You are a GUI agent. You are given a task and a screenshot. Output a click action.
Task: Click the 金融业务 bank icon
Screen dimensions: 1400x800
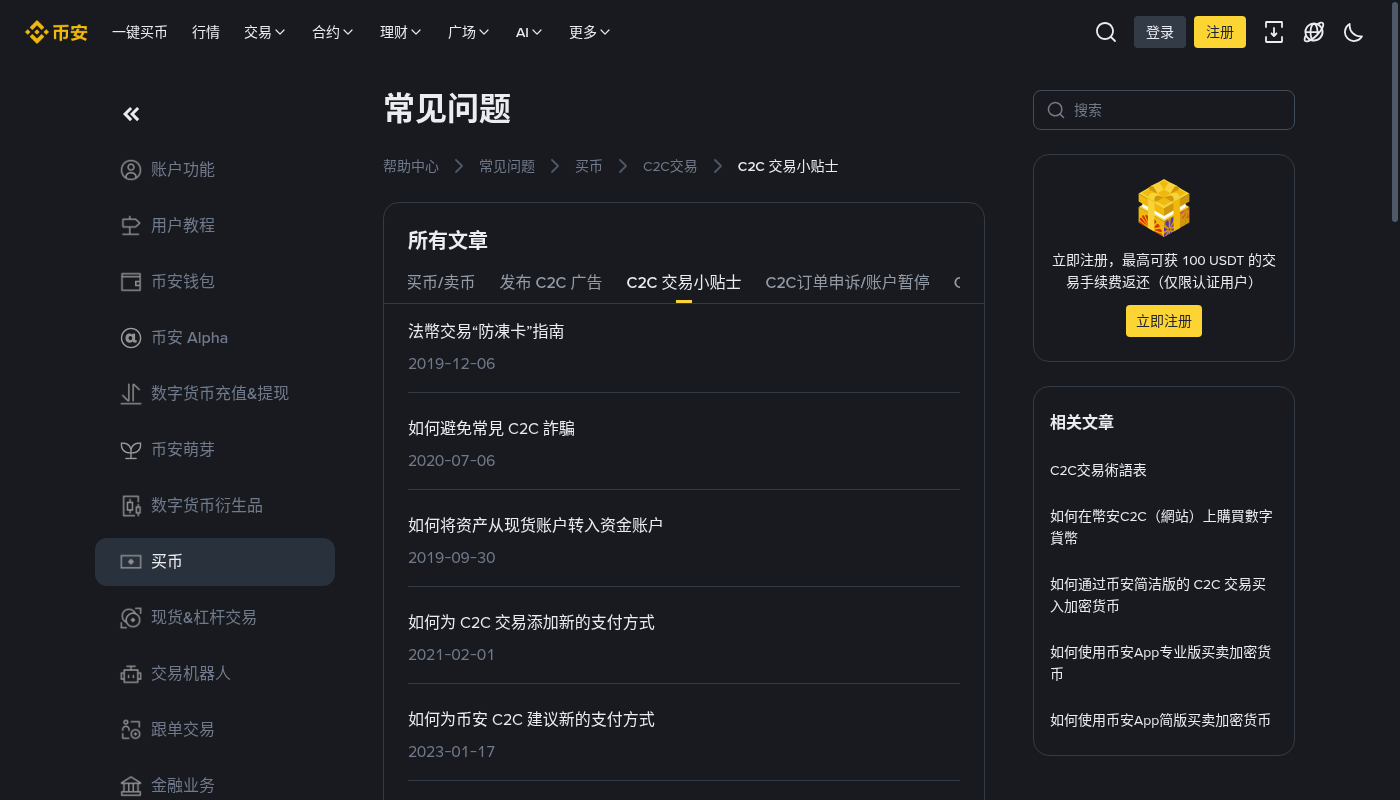pos(131,786)
